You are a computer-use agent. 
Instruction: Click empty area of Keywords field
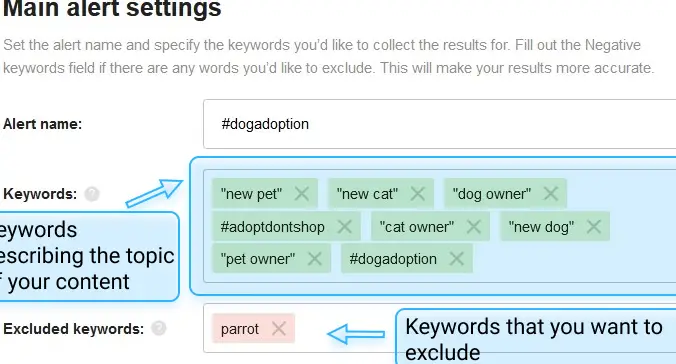point(573,261)
